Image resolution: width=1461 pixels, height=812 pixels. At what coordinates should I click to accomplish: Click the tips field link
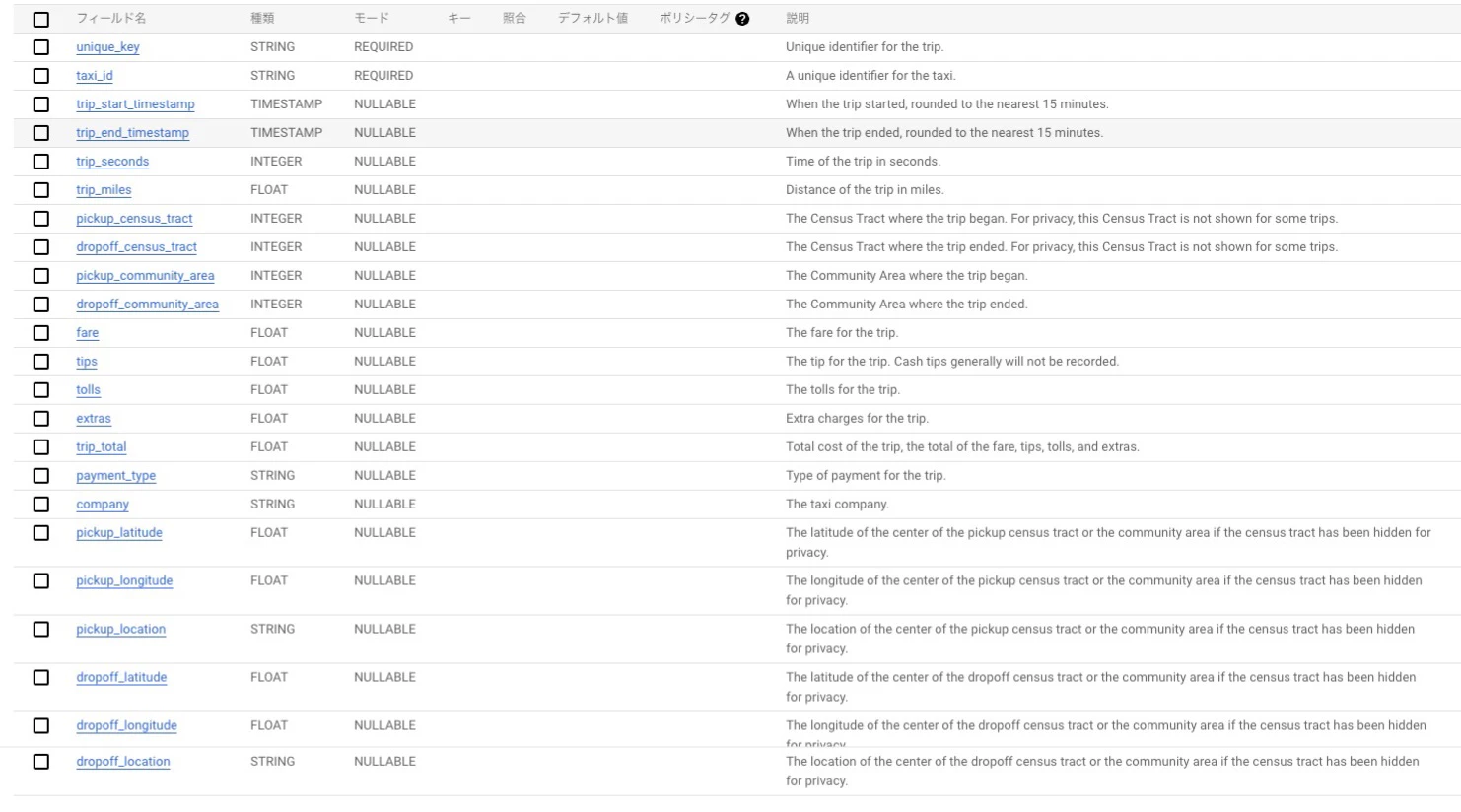coord(87,362)
